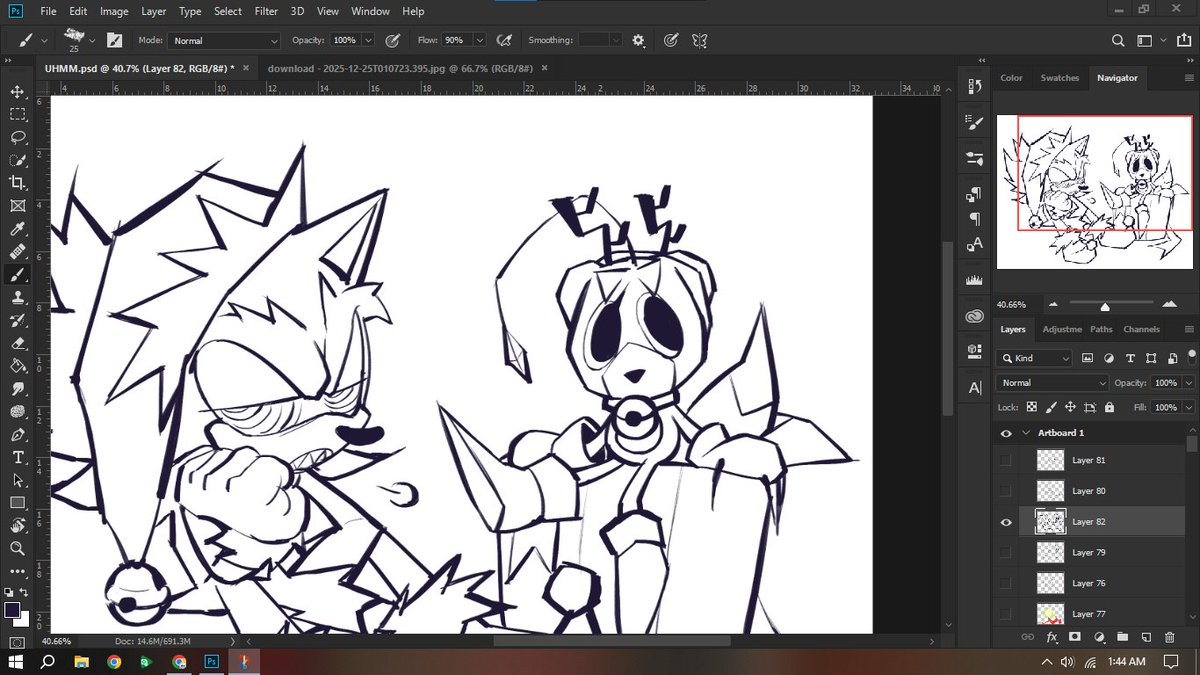1200x675 pixels.
Task: Toggle lock transparent pixels
Action: pos(1031,407)
